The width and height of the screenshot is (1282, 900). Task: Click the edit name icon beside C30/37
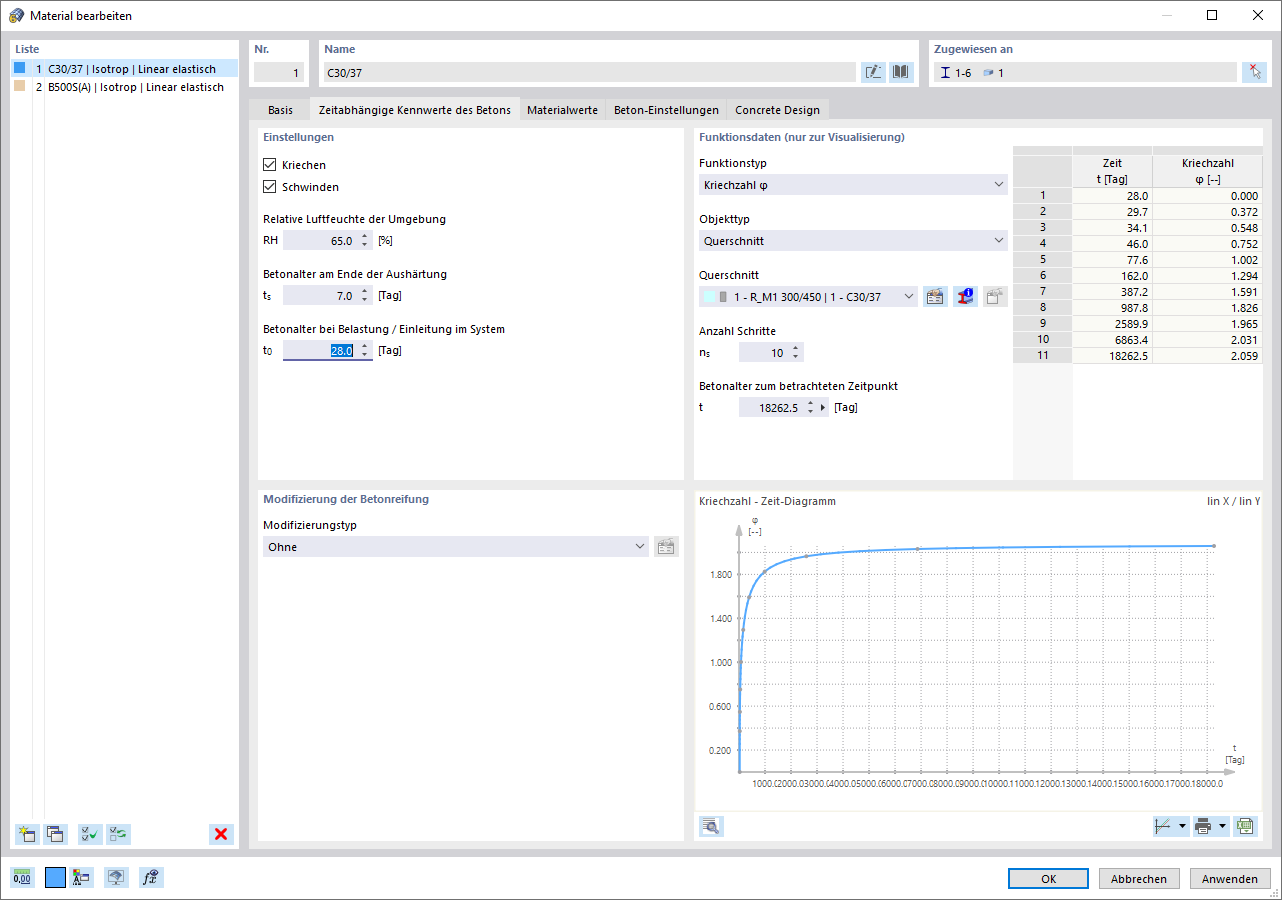(873, 72)
